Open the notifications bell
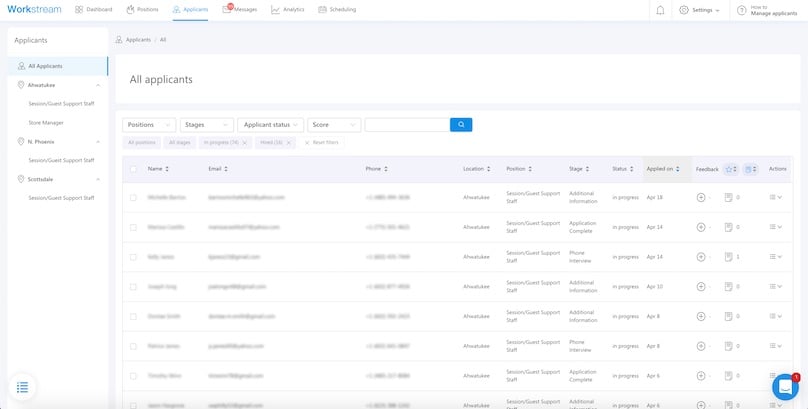The height and width of the screenshot is (409, 808). click(x=660, y=10)
